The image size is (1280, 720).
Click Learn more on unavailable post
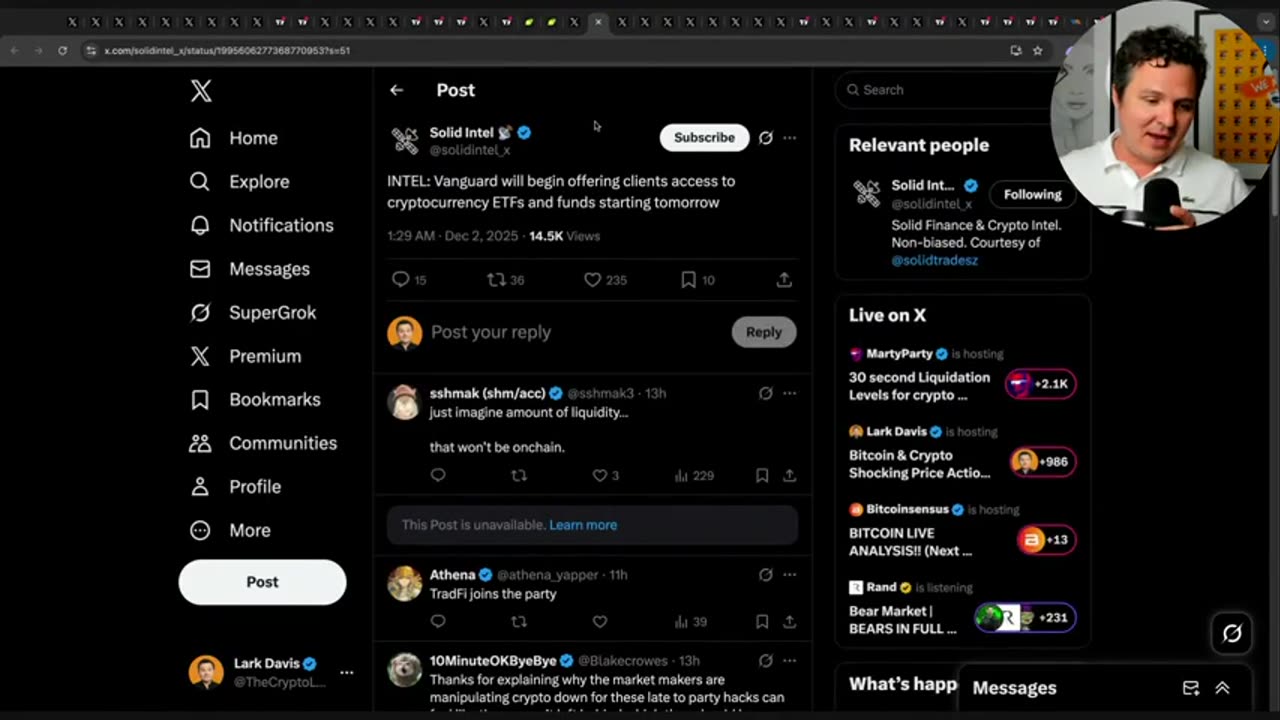tap(583, 525)
